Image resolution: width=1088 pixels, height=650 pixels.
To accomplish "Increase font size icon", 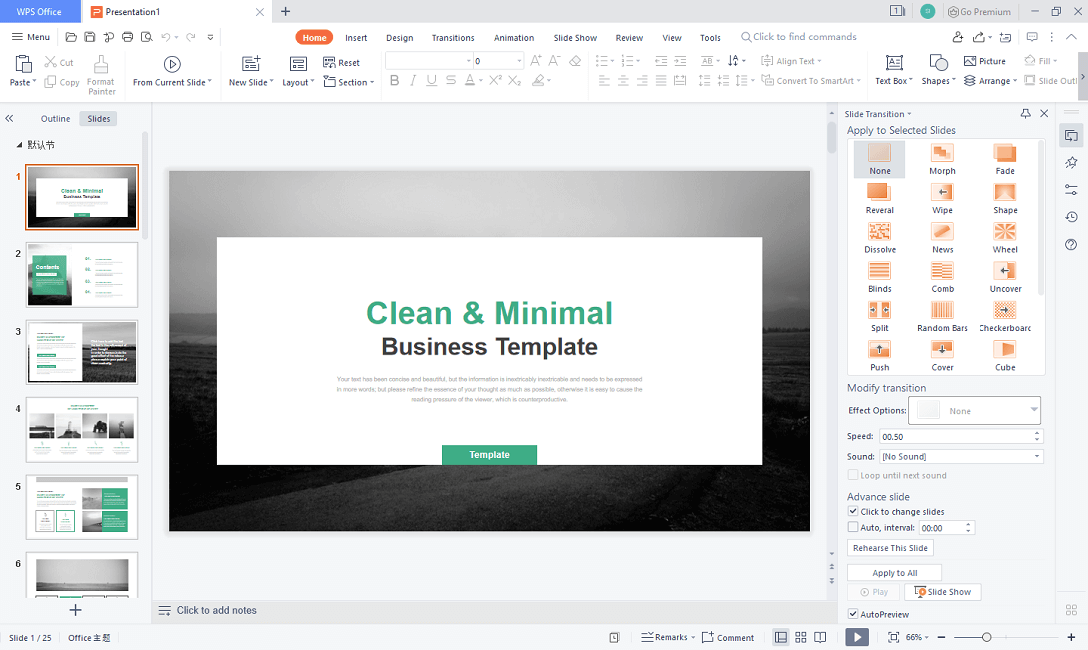I will coord(536,61).
